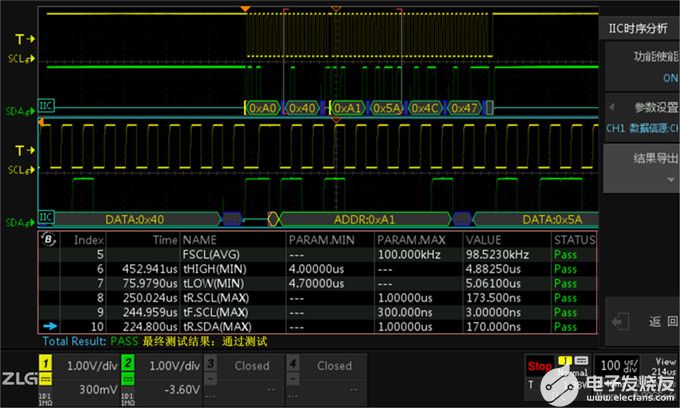Click the return arrow icon in side menu
Viewport: 680px width, 408px height.
coord(623,321)
